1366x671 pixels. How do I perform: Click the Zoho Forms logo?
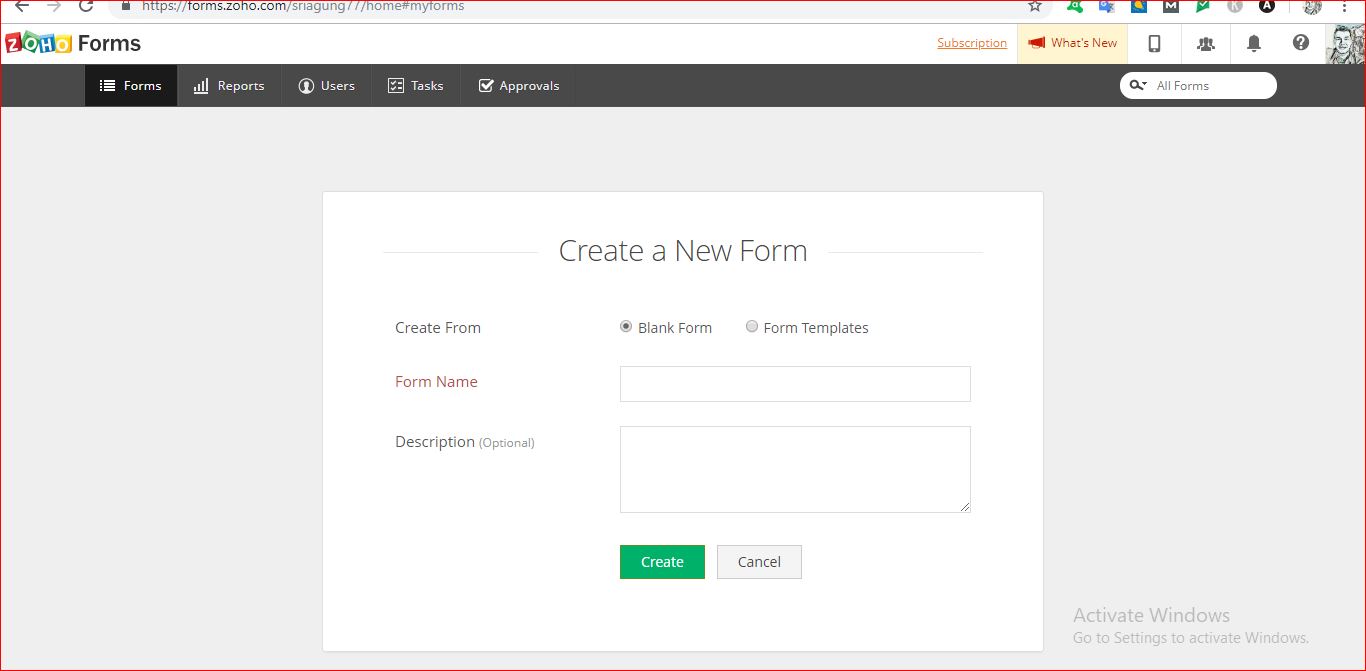tap(73, 44)
